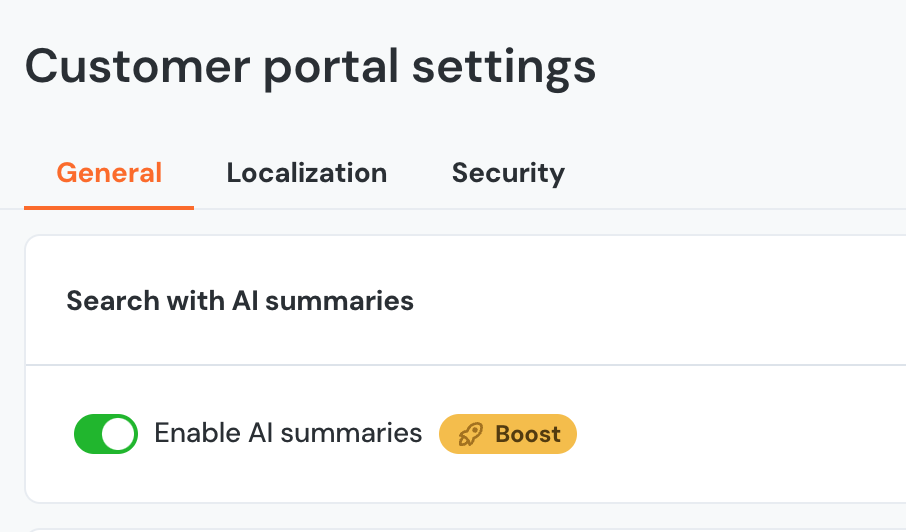Click the "Boost" text in the badge
This screenshot has width=906, height=532.
[528, 434]
